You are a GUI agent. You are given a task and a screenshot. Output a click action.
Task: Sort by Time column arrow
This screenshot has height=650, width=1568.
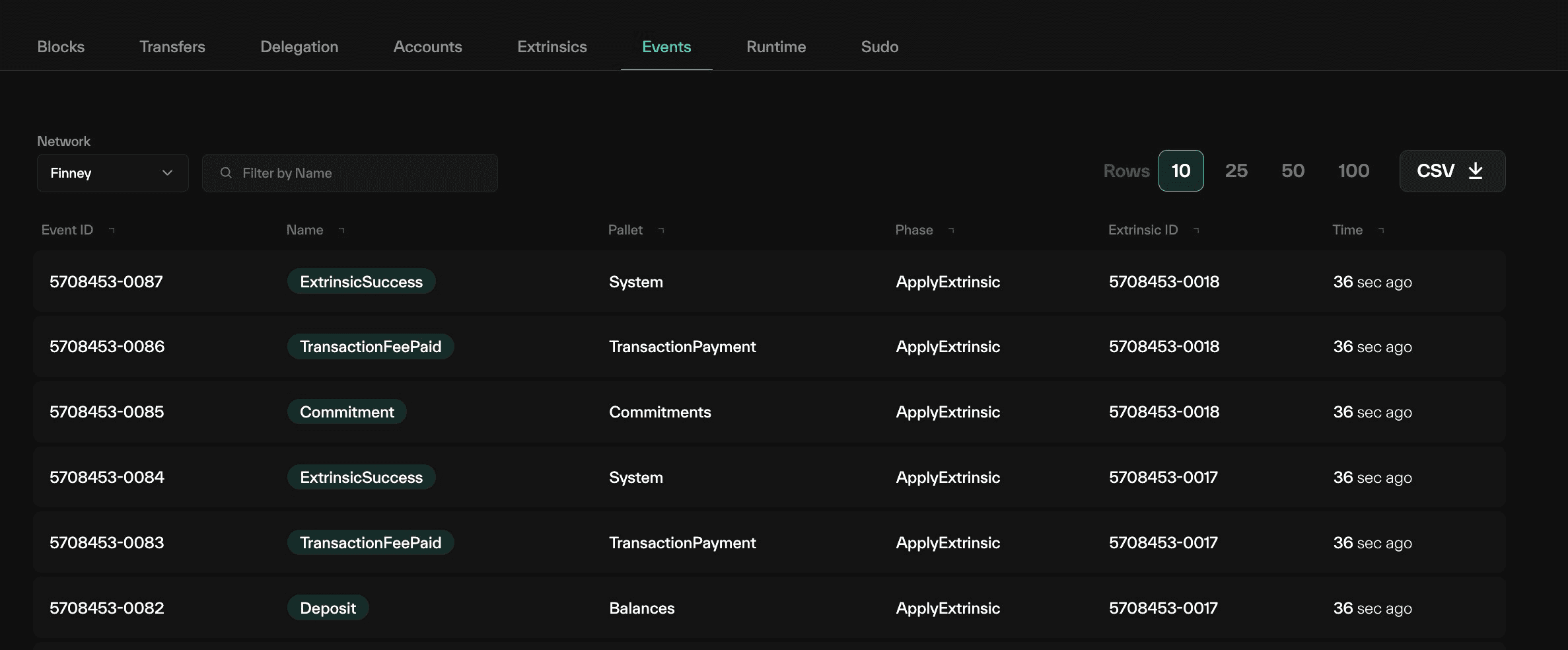[1381, 230]
